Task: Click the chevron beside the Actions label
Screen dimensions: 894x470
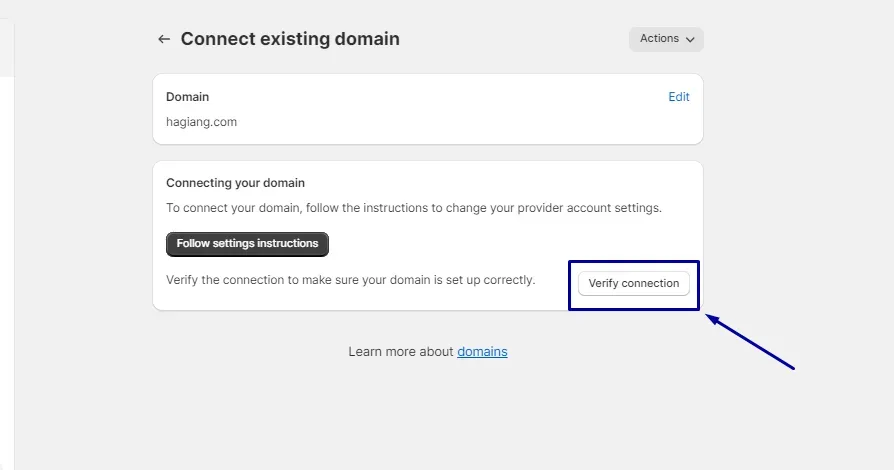Action: 690,39
